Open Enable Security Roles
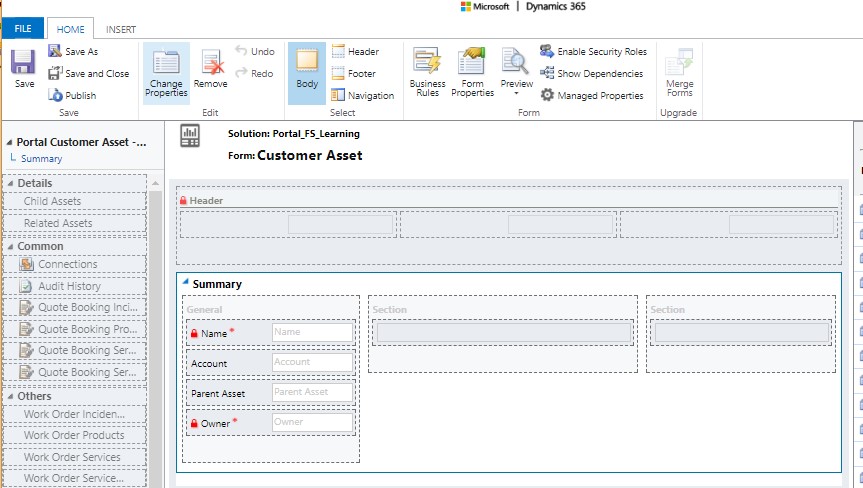The height and width of the screenshot is (488, 863). coord(593,51)
